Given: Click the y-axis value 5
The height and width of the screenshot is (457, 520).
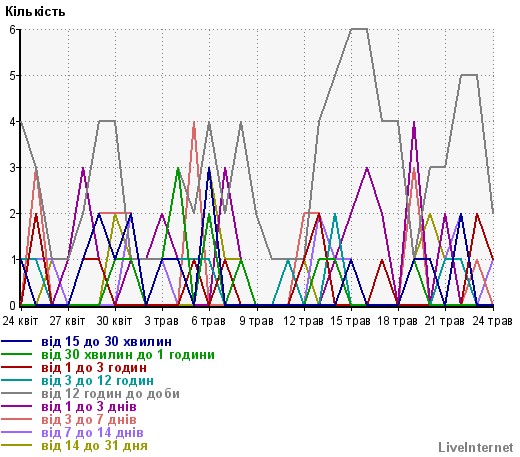Looking at the screenshot, I should click(x=13, y=76).
